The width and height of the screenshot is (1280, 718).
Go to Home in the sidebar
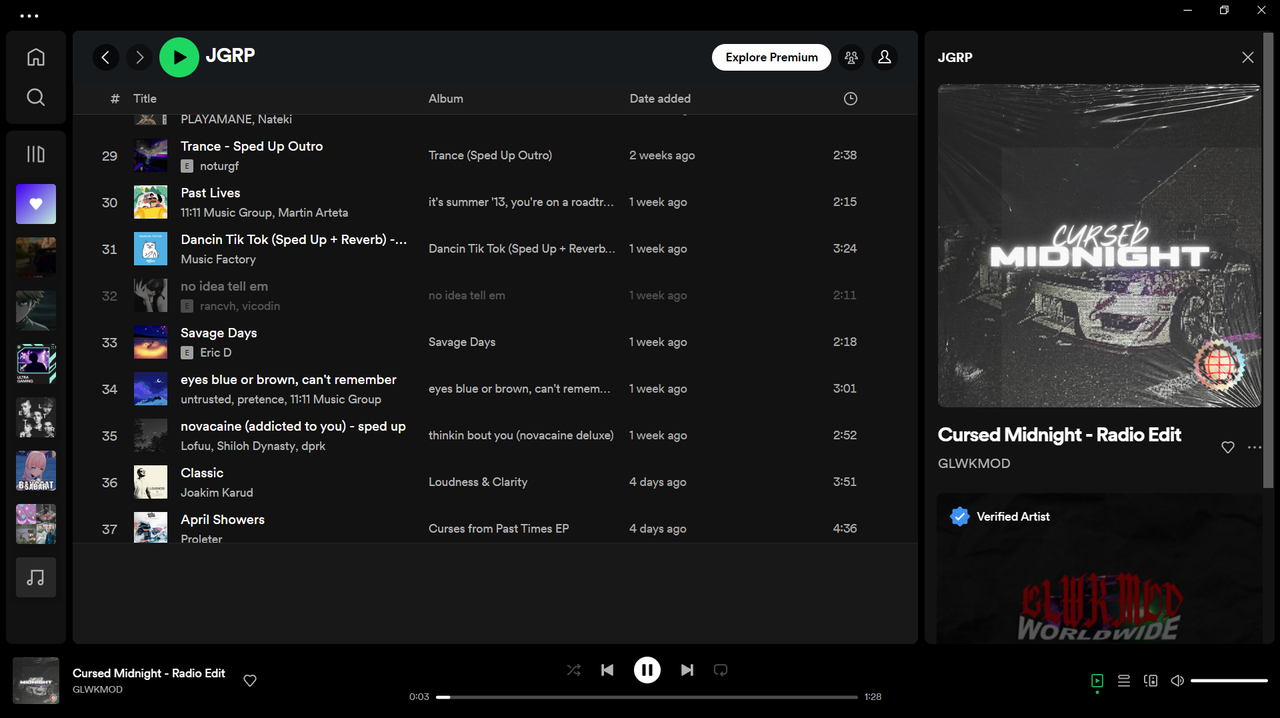point(36,57)
